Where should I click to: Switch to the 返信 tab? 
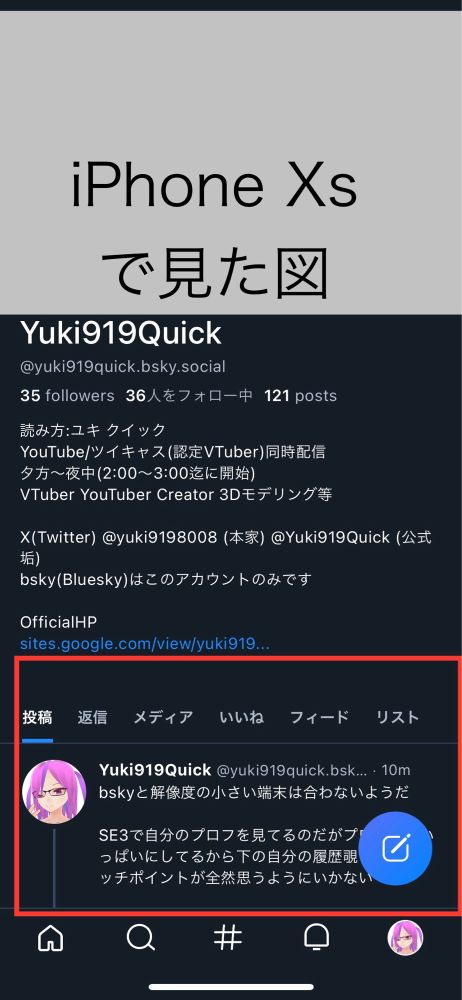coord(93,717)
